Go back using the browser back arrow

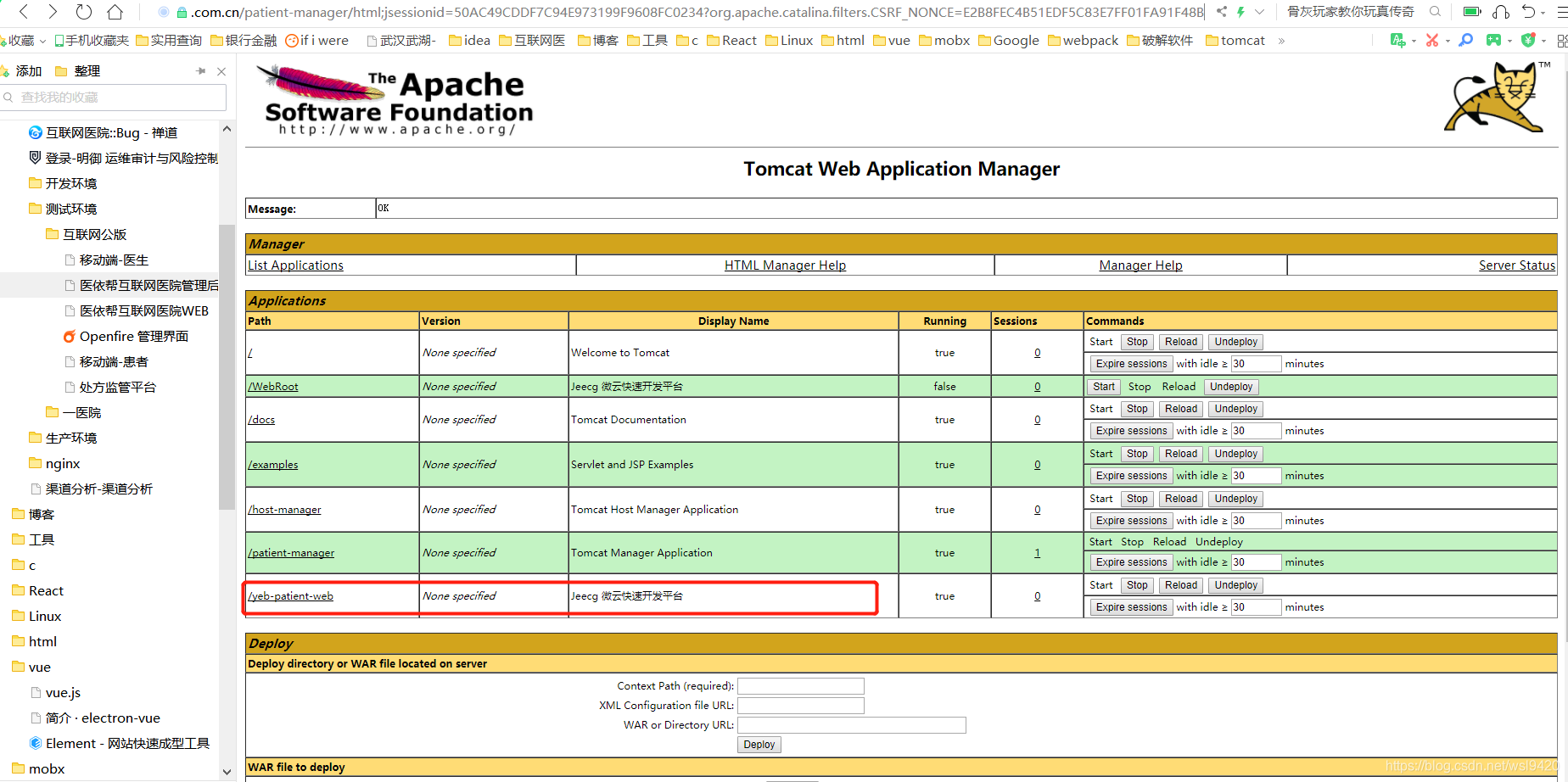tap(24, 12)
